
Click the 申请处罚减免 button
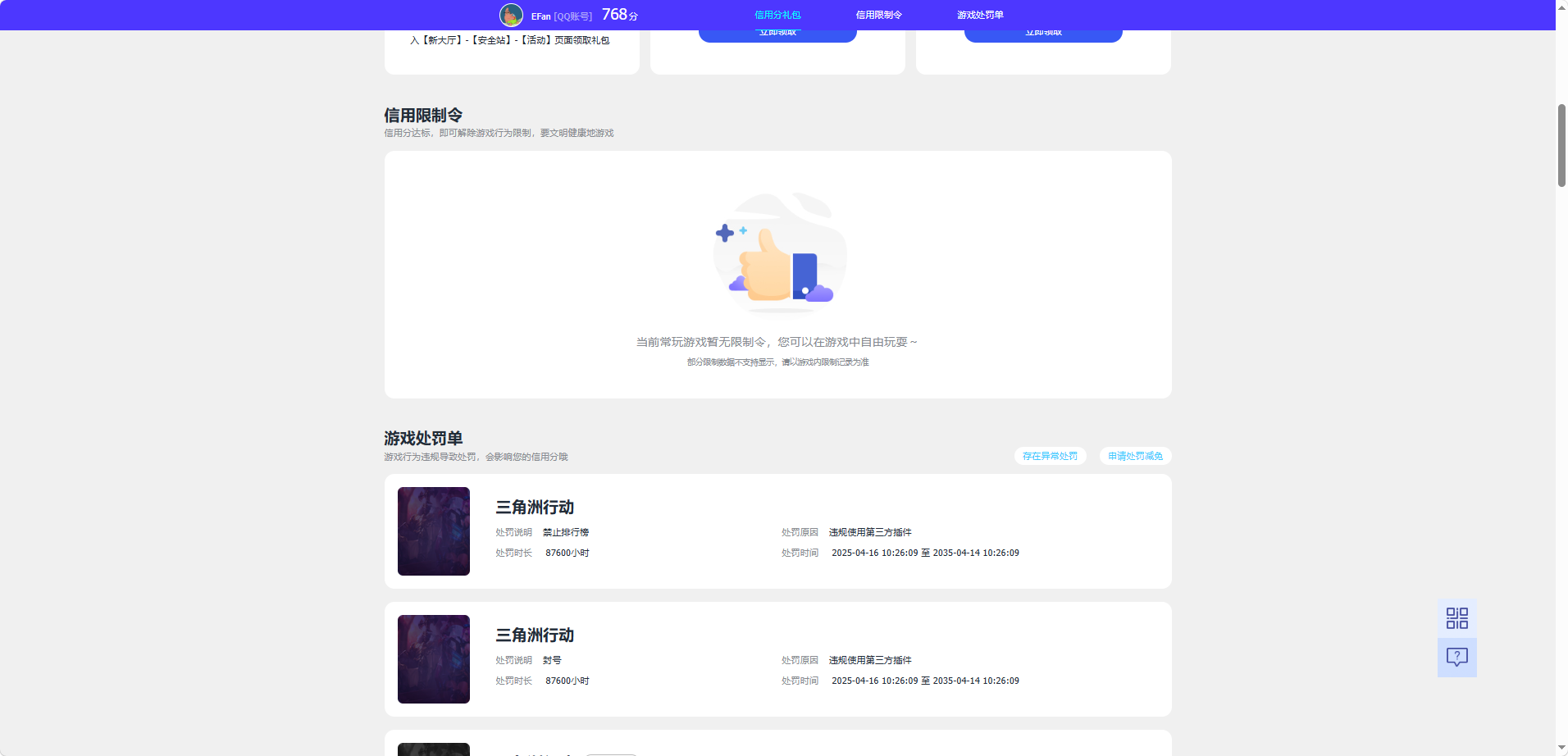(1135, 456)
